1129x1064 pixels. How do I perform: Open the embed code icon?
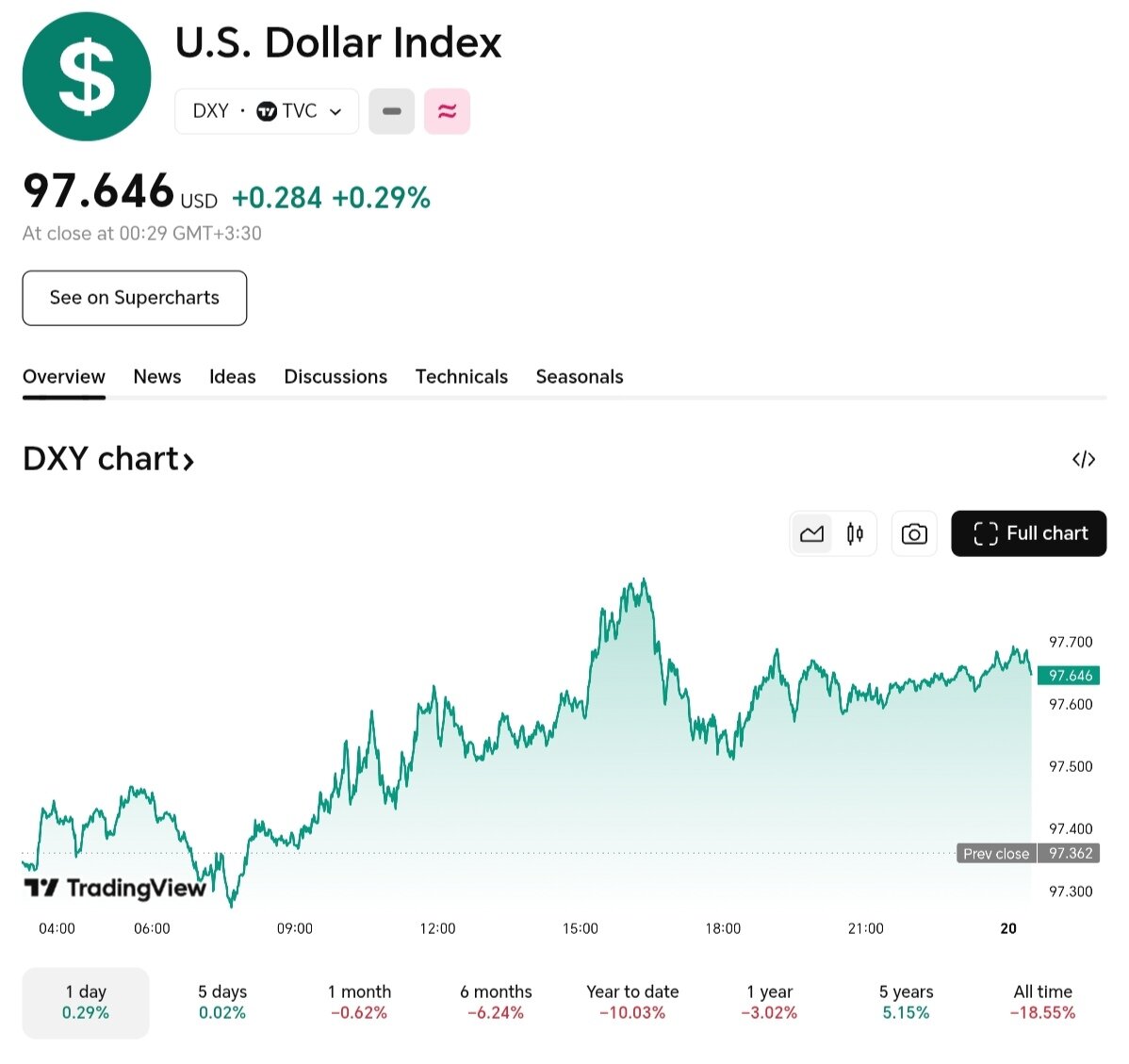pos(1084,459)
